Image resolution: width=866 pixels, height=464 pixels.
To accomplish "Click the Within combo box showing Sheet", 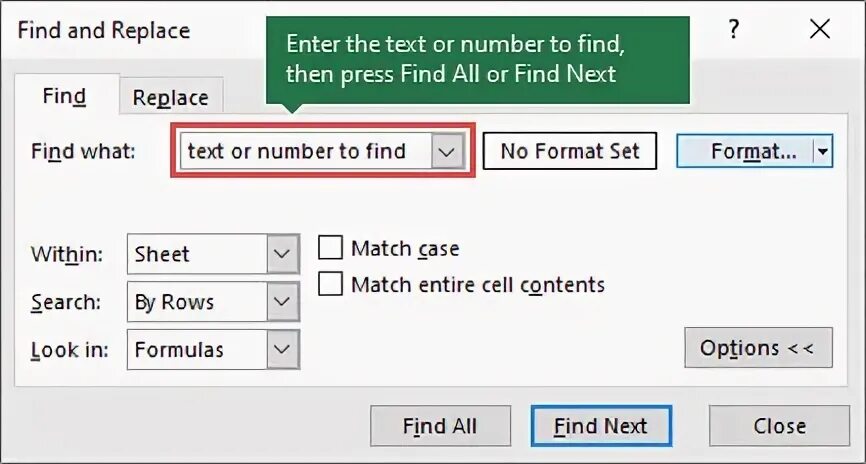I will [x=197, y=254].
